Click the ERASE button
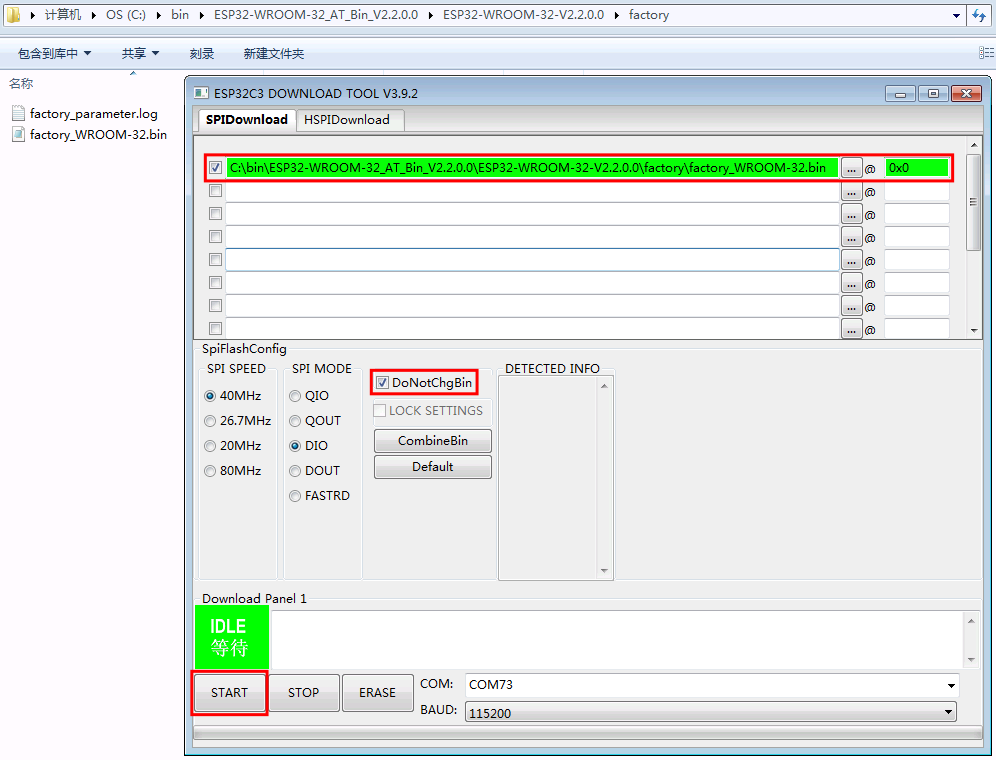The width and height of the screenshot is (996, 760). (x=378, y=692)
